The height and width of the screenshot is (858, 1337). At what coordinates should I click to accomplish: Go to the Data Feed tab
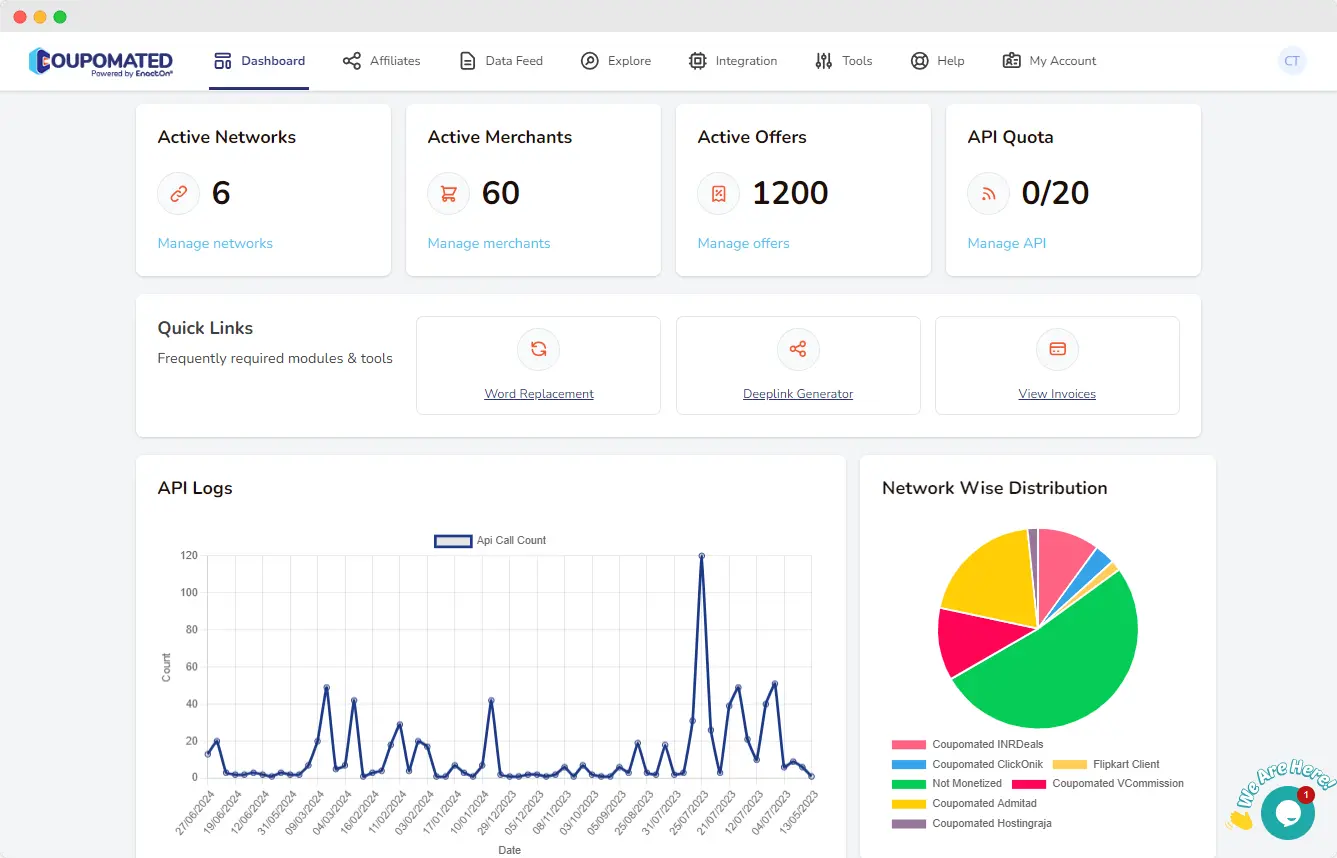point(501,61)
